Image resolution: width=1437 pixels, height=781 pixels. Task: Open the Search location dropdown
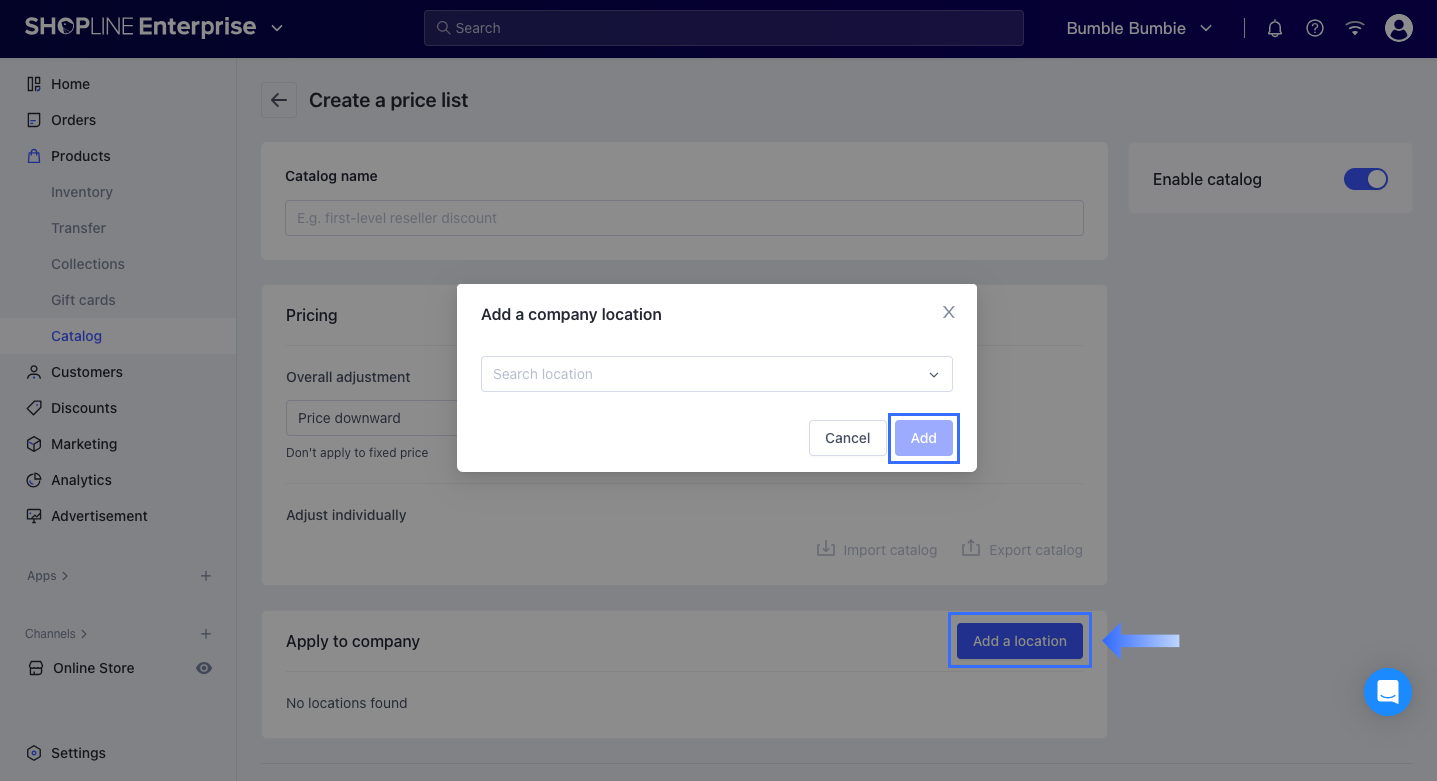[716, 374]
